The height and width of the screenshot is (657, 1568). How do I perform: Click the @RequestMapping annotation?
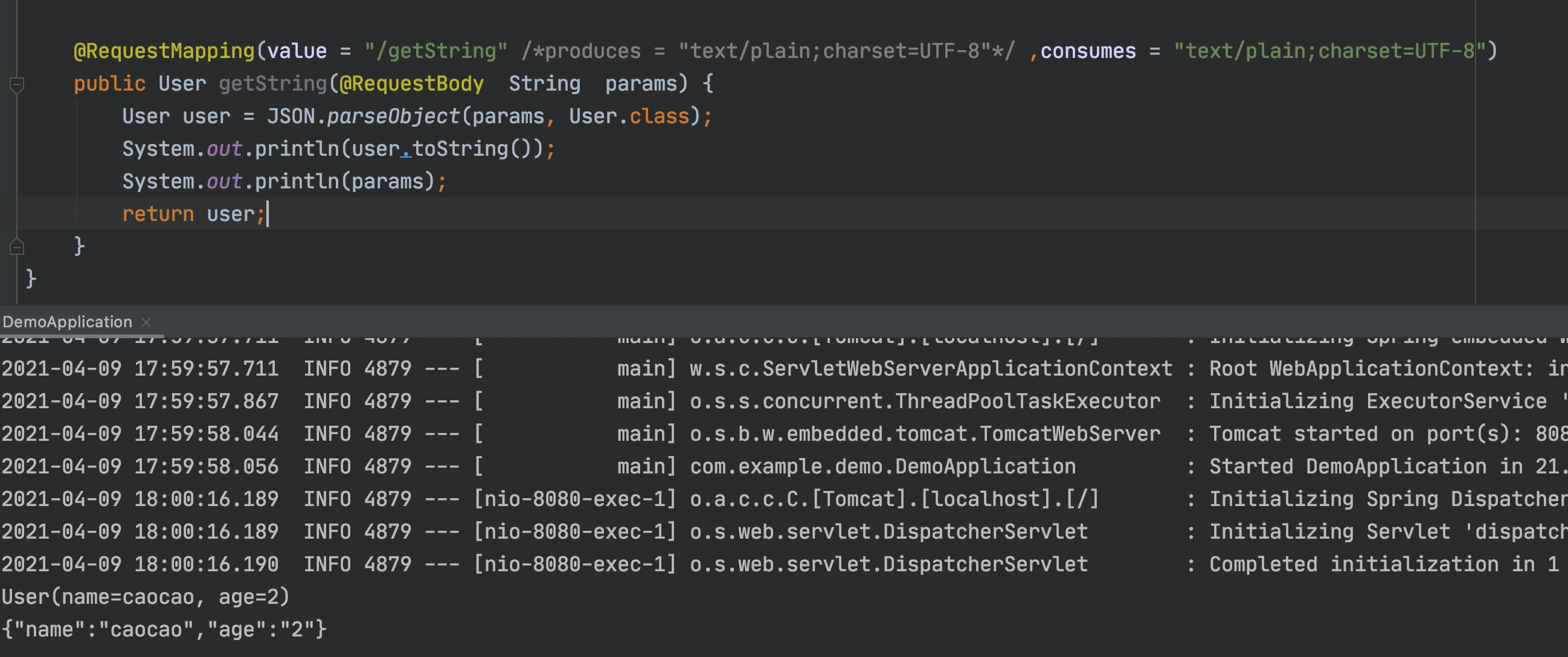tap(164, 51)
